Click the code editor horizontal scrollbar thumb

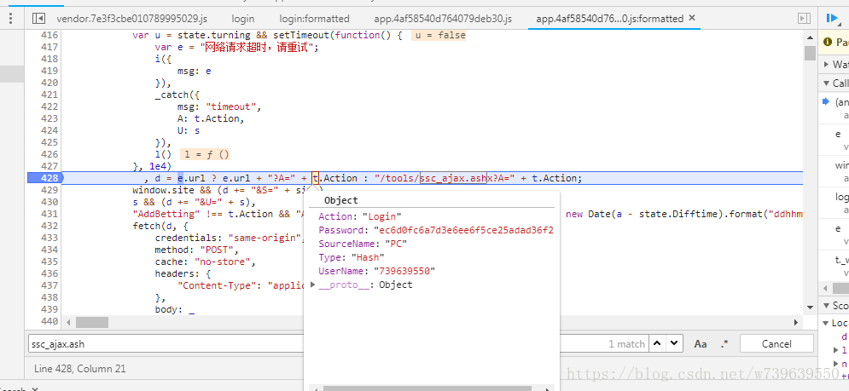coord(92,323)
